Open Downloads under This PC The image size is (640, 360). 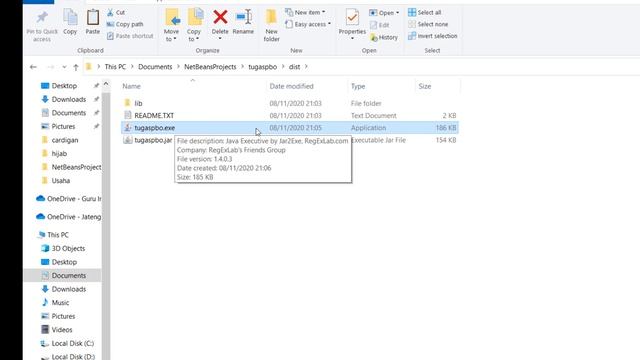tap(69, 289)
